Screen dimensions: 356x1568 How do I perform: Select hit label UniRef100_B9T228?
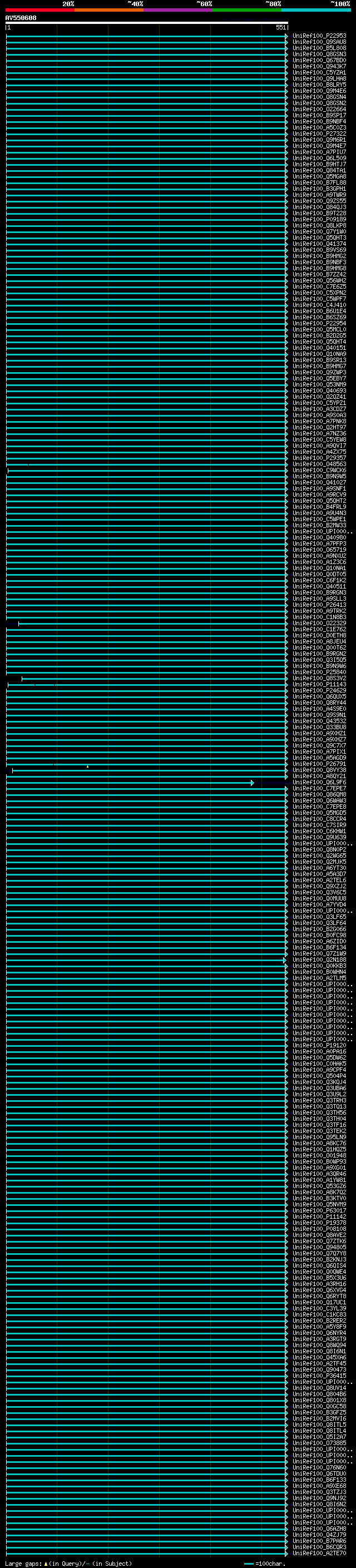click(x=319, y=213)
